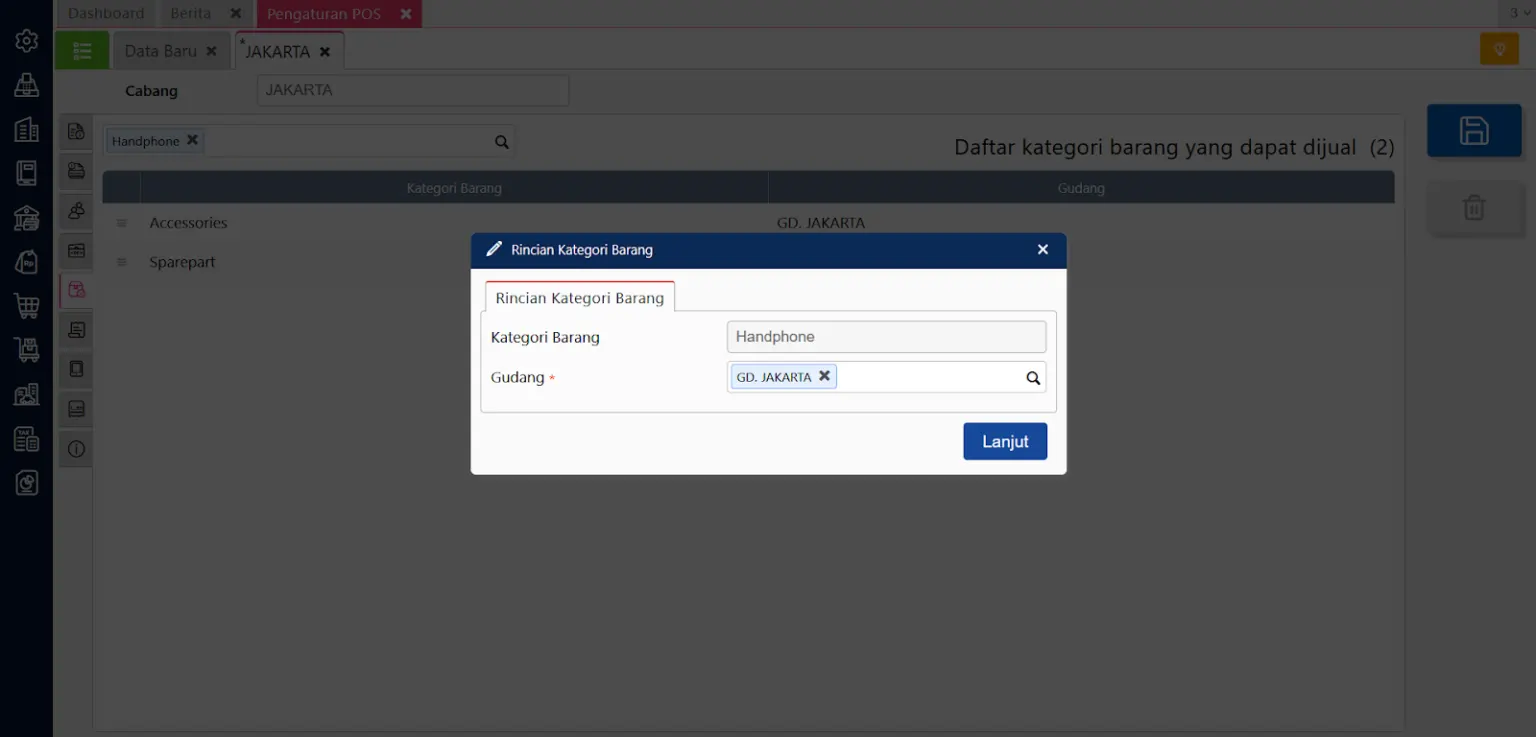Viewport: 1536px width, 737px height.
Task: Close the Pengaturan POS tab
Action: click(406, 14)
